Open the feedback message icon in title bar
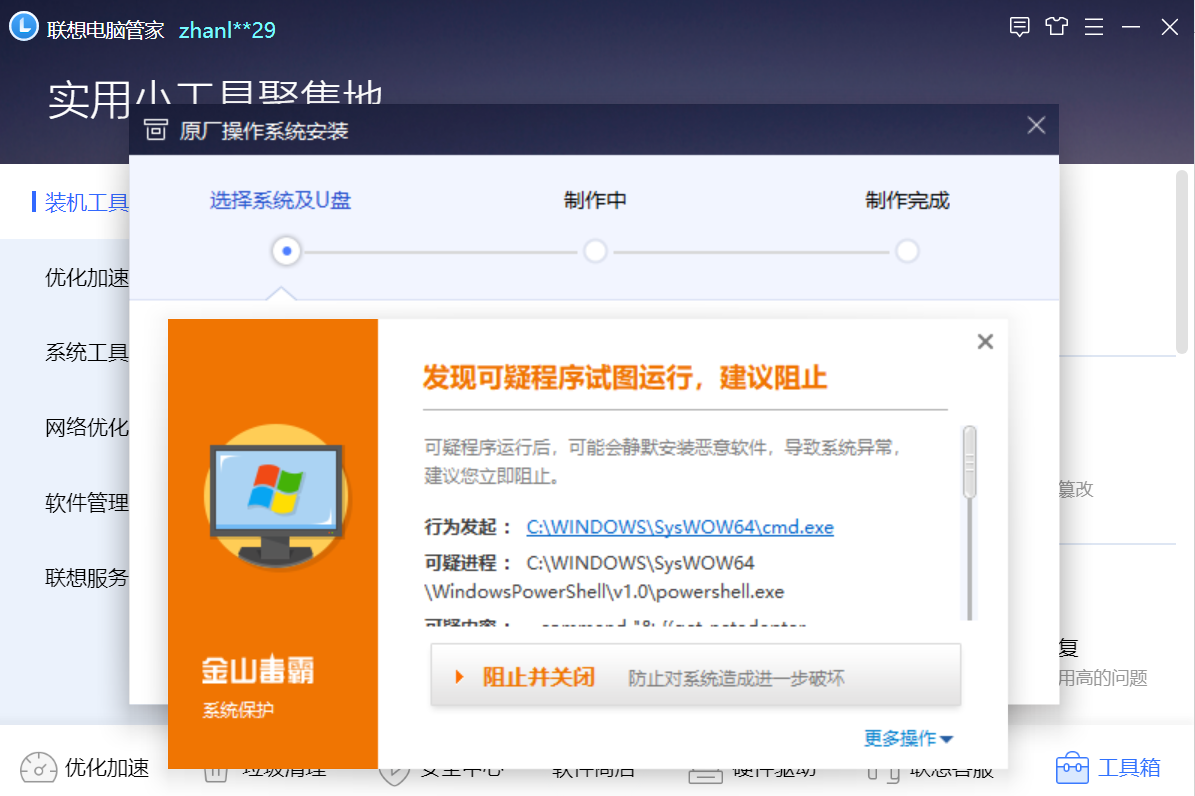Image resolution: width=1195 pixels, height=796 pixels. 1019,27
